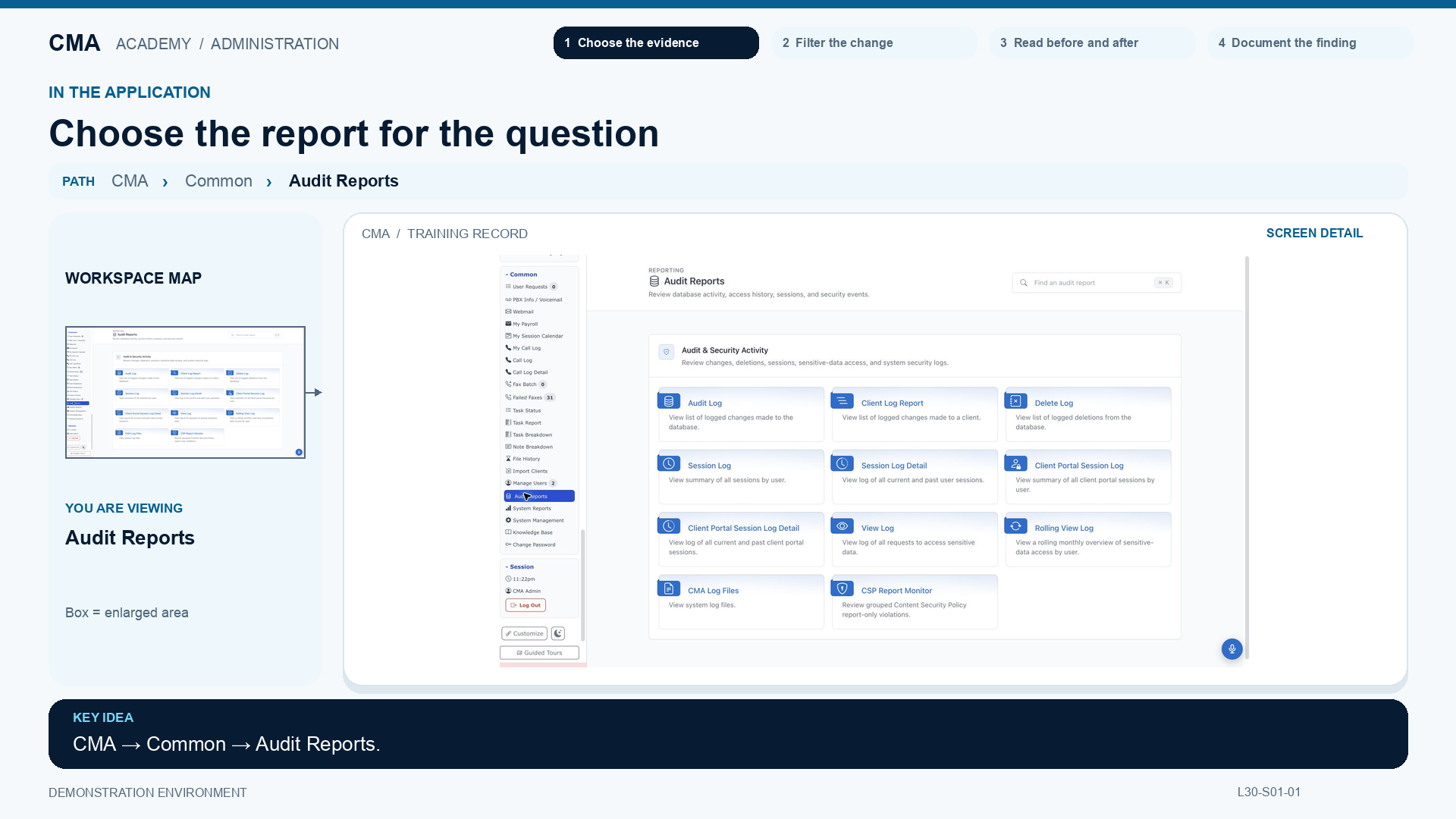Go to step 2 Filter the change
The height and width of the screenshot is (819, 1456).
pyautogui.click(x=874, y=42)
